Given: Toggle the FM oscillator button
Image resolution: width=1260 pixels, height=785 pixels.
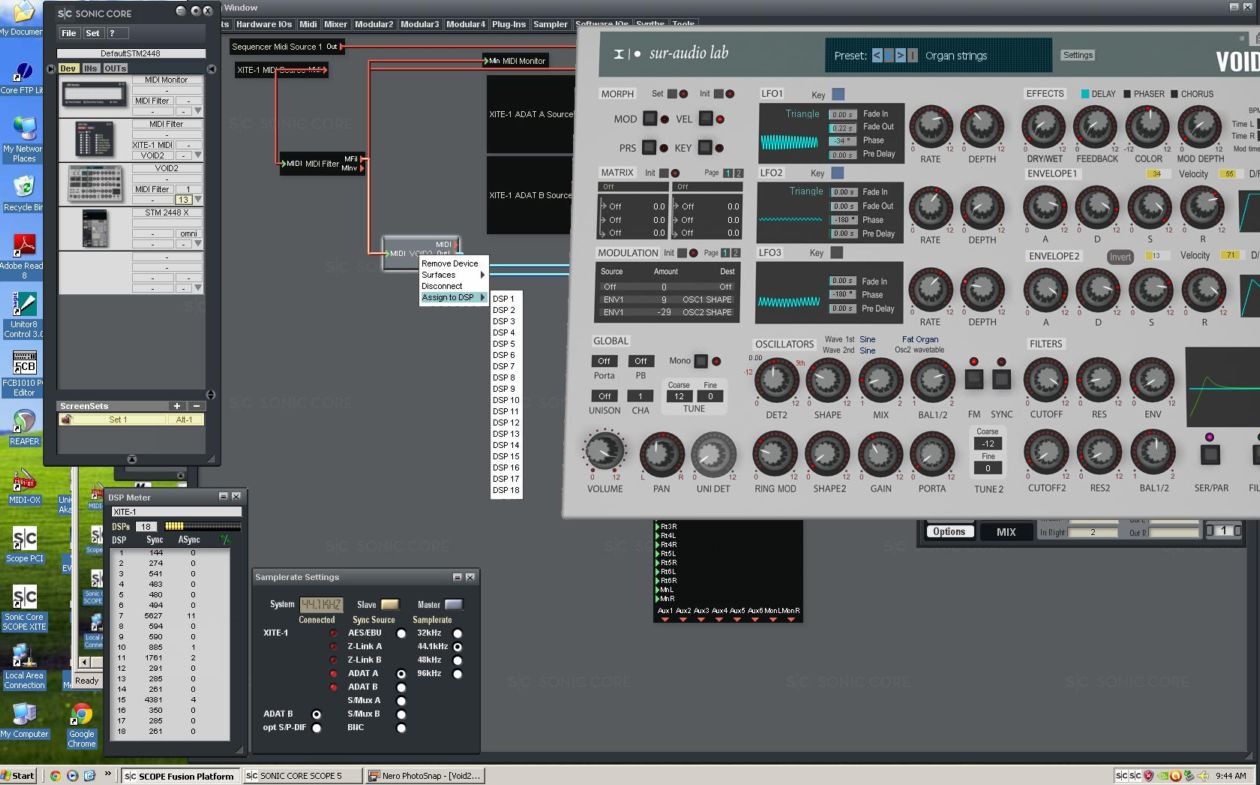Looking at the screenshot, I should (x=975, y=380).
